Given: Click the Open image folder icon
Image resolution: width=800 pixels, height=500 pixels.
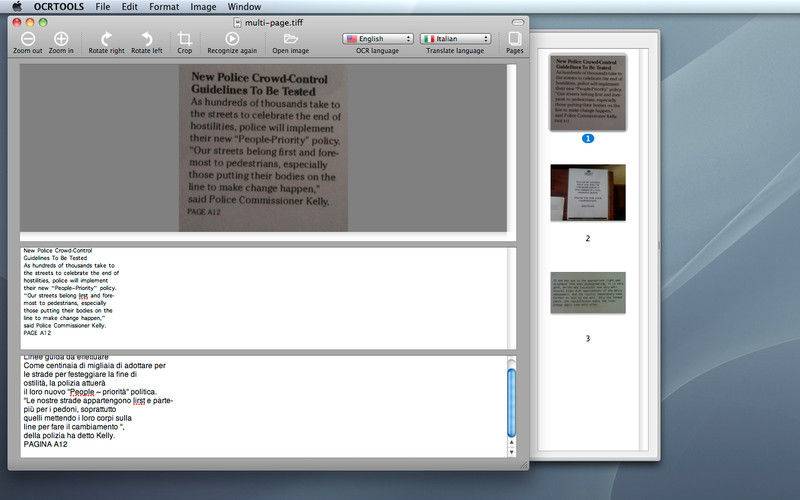Looking at the screenshot, I should 291,39.
